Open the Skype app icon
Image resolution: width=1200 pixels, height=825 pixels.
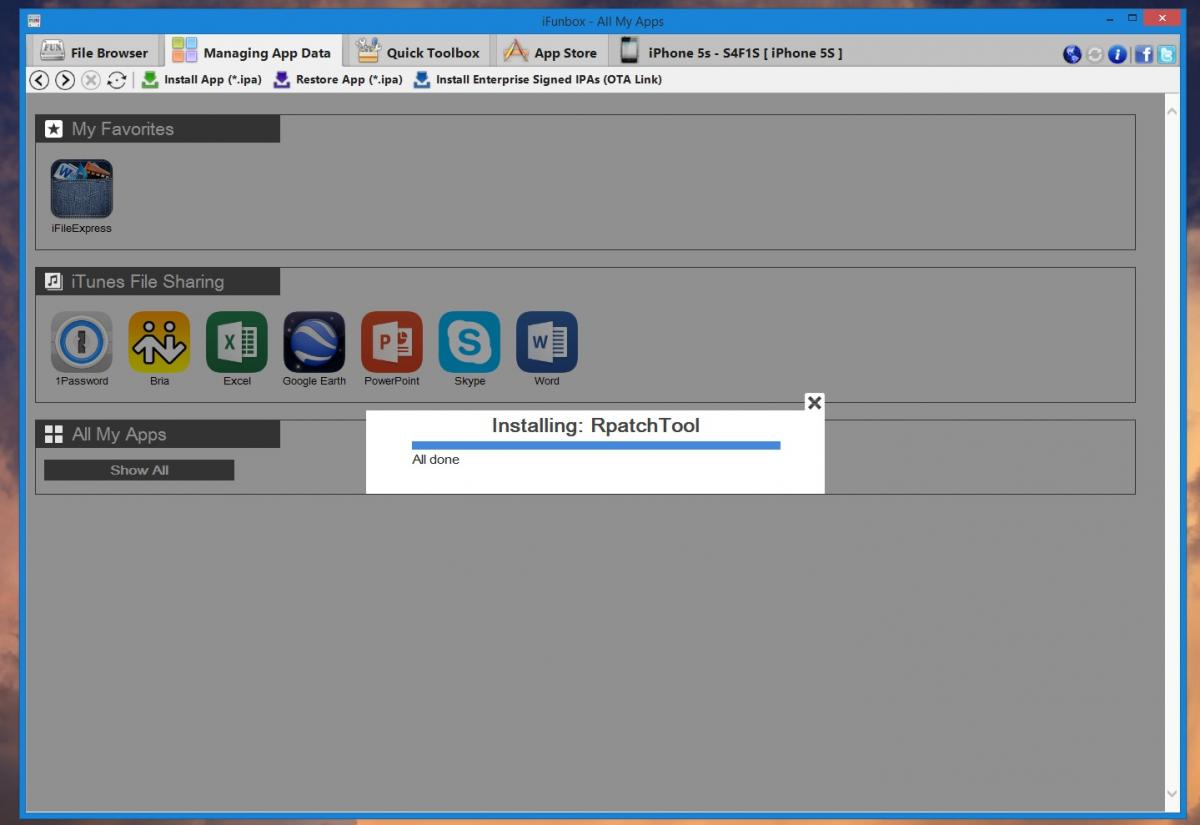[x=469, y=342]
